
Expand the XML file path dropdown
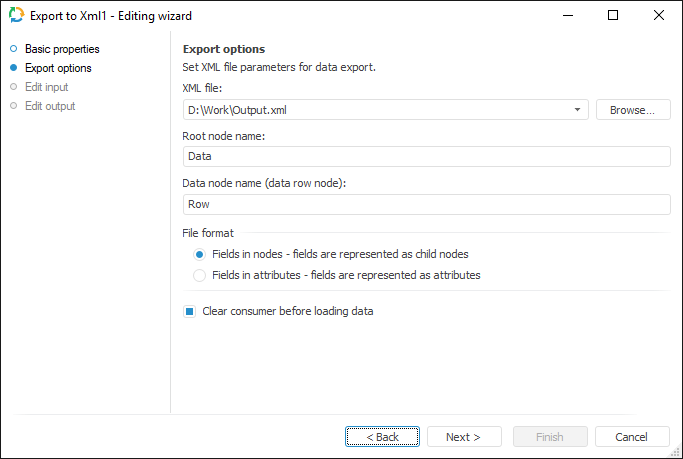(579, 110)
